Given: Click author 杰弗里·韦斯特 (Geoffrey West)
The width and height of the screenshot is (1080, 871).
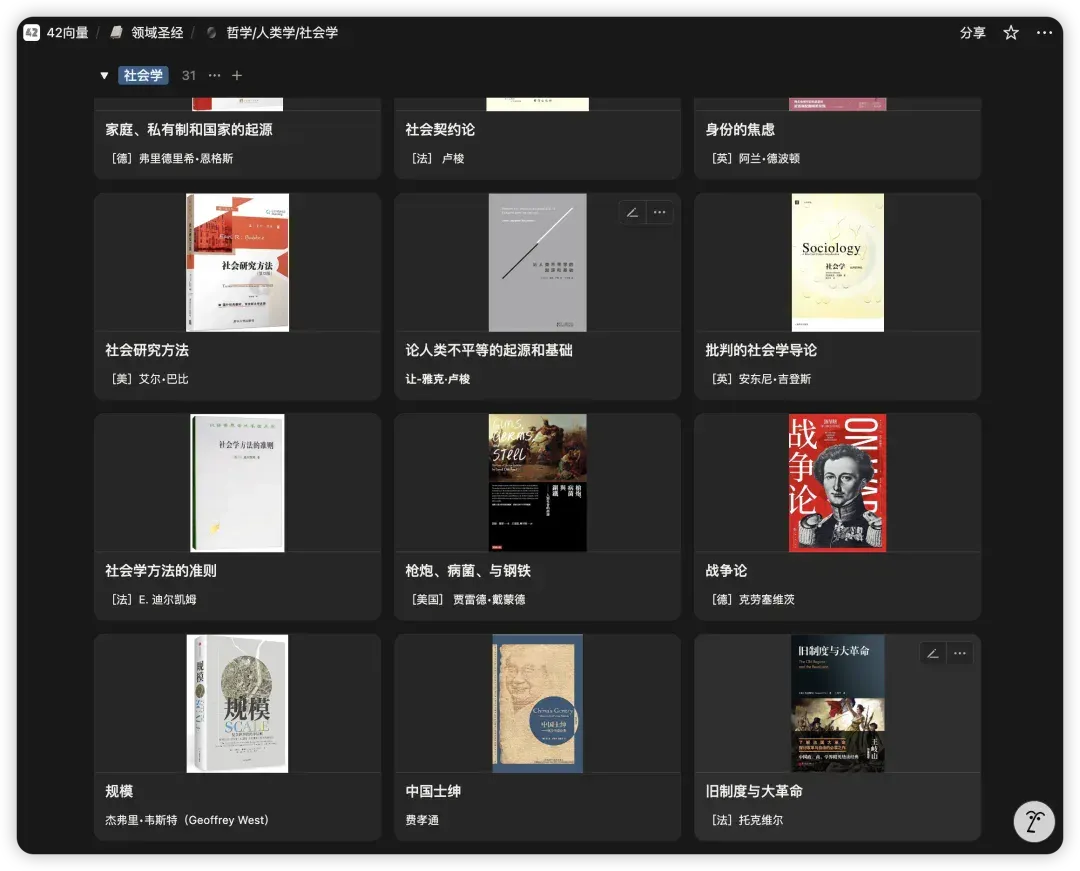Looking at the screenshot, I should pos(187,820).
